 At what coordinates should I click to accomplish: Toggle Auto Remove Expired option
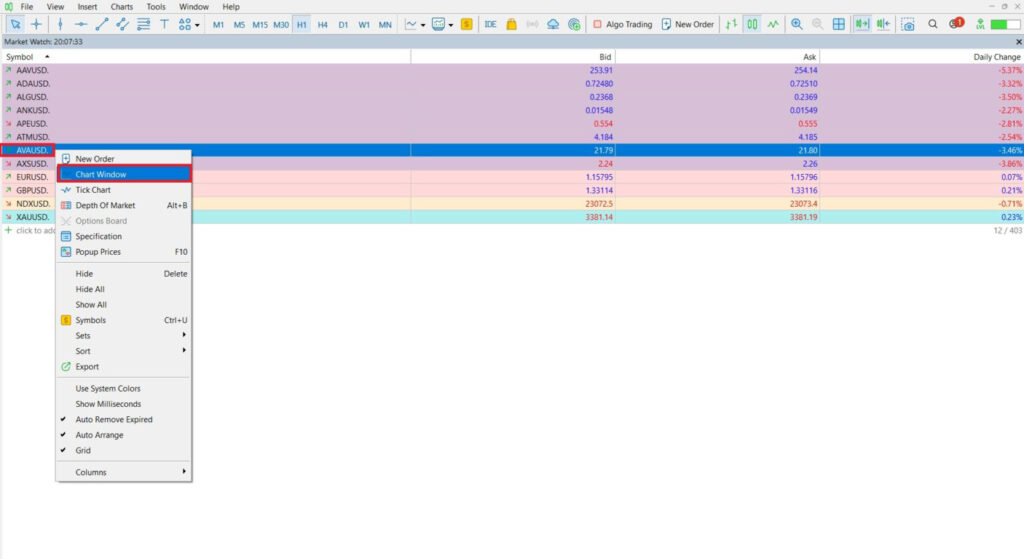click(x=114, y=420)
